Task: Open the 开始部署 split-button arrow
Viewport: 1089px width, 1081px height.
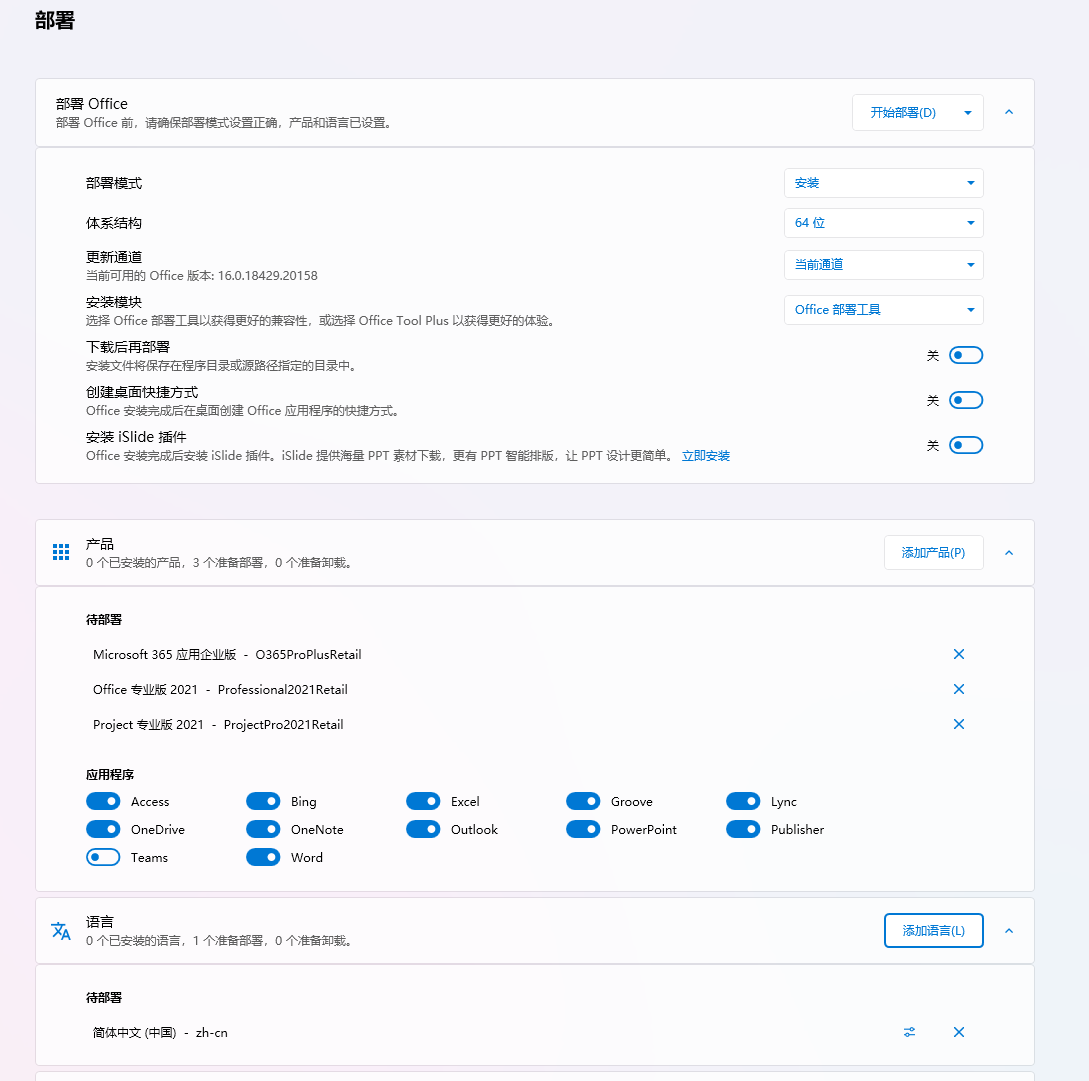Action: 967,113
